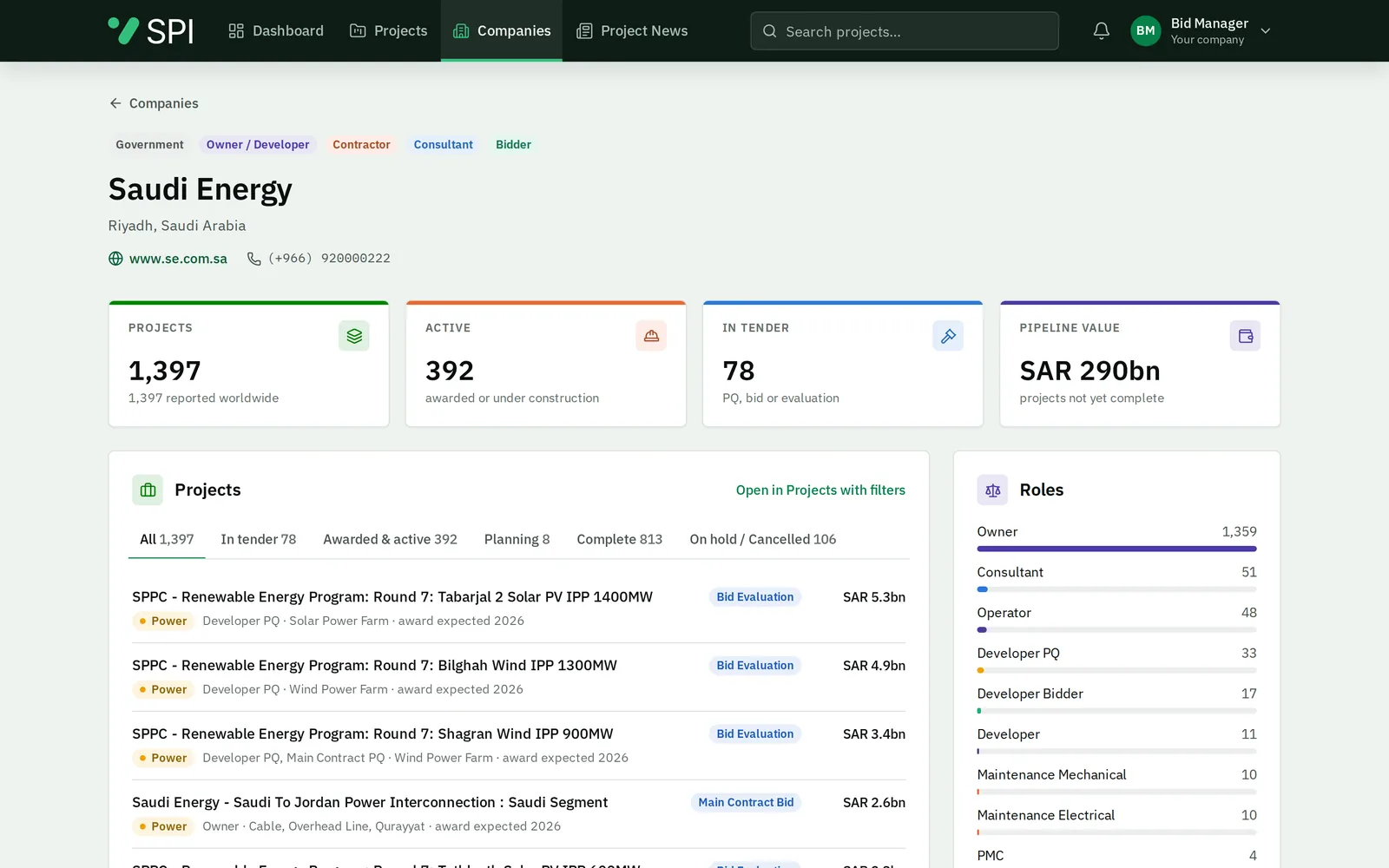
Task: Click the search magnifier icon
Action: (769, 31)
